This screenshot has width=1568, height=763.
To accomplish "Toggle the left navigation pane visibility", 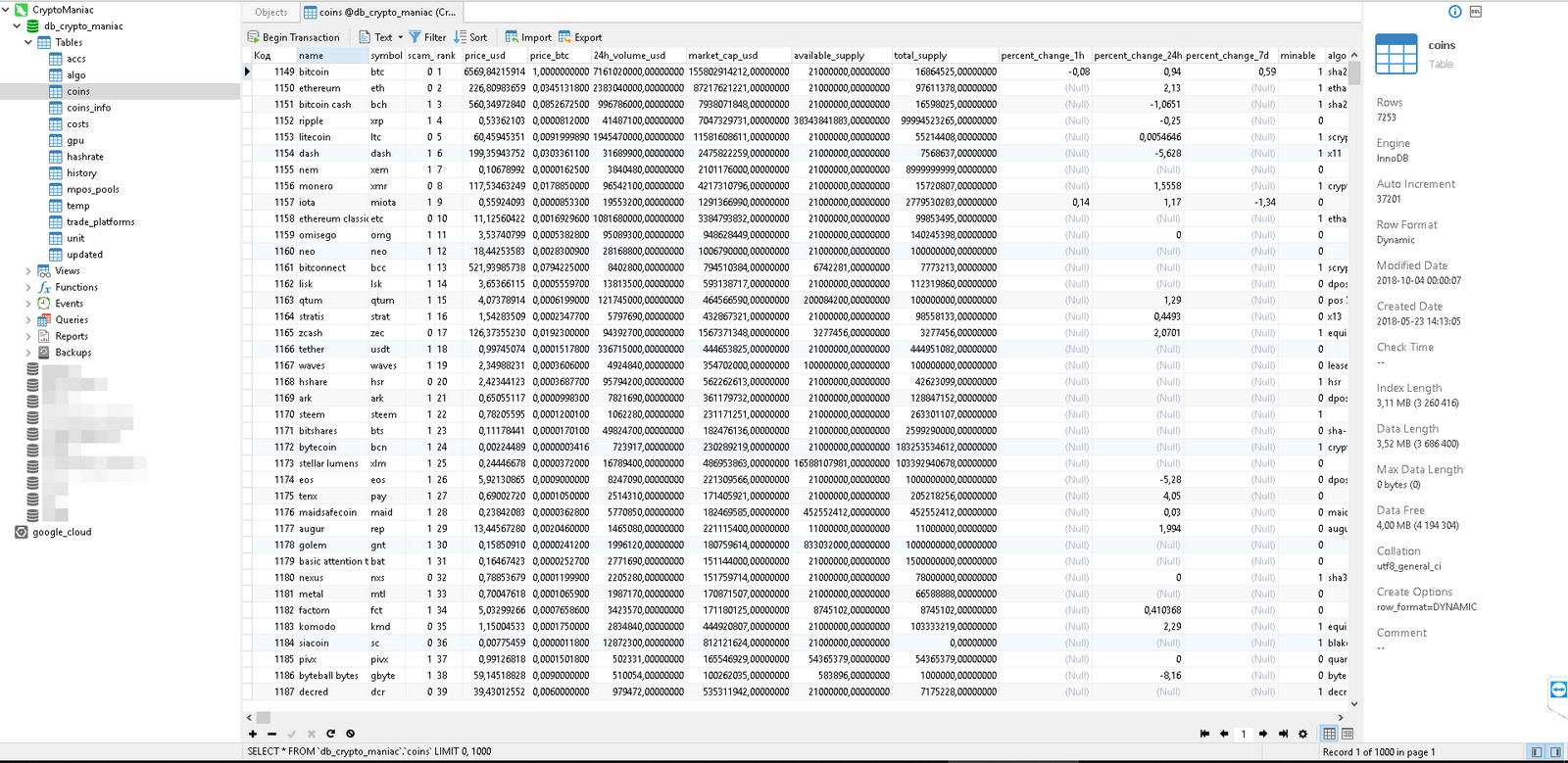I will click(1537, 752).
